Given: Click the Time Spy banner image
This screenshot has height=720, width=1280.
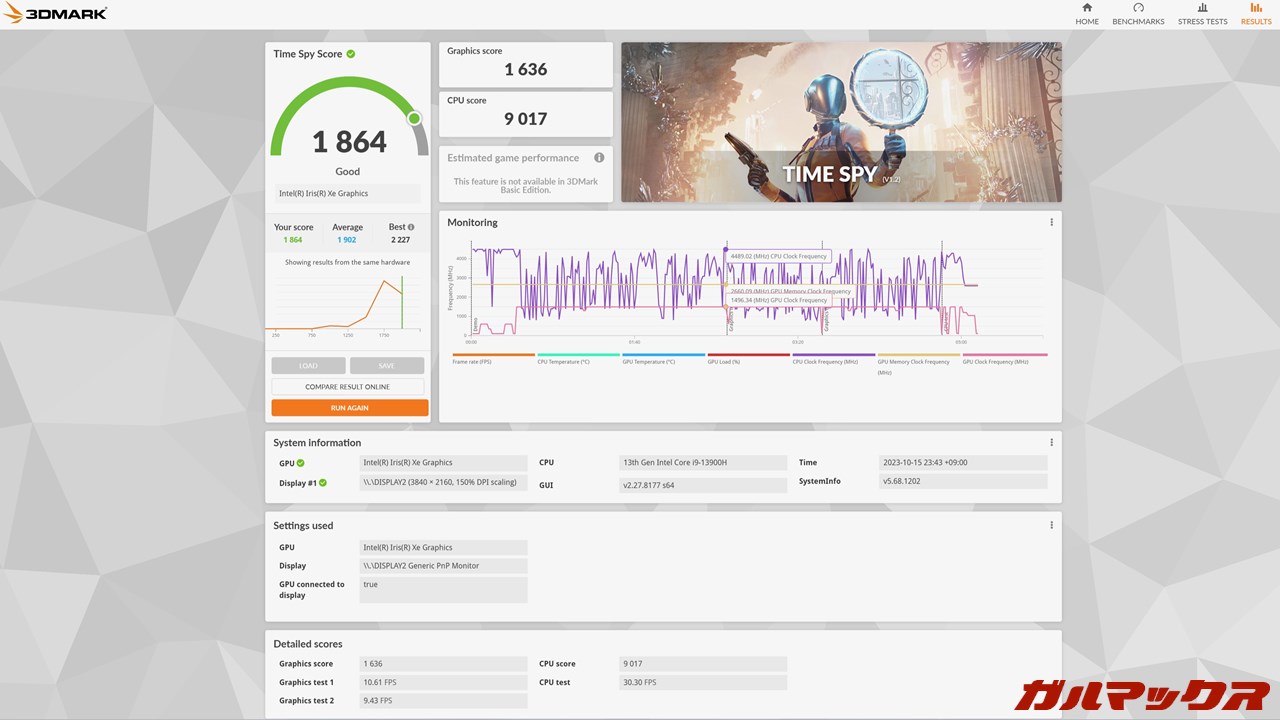Looking at the screenshot, I should [x=841, y=122].
